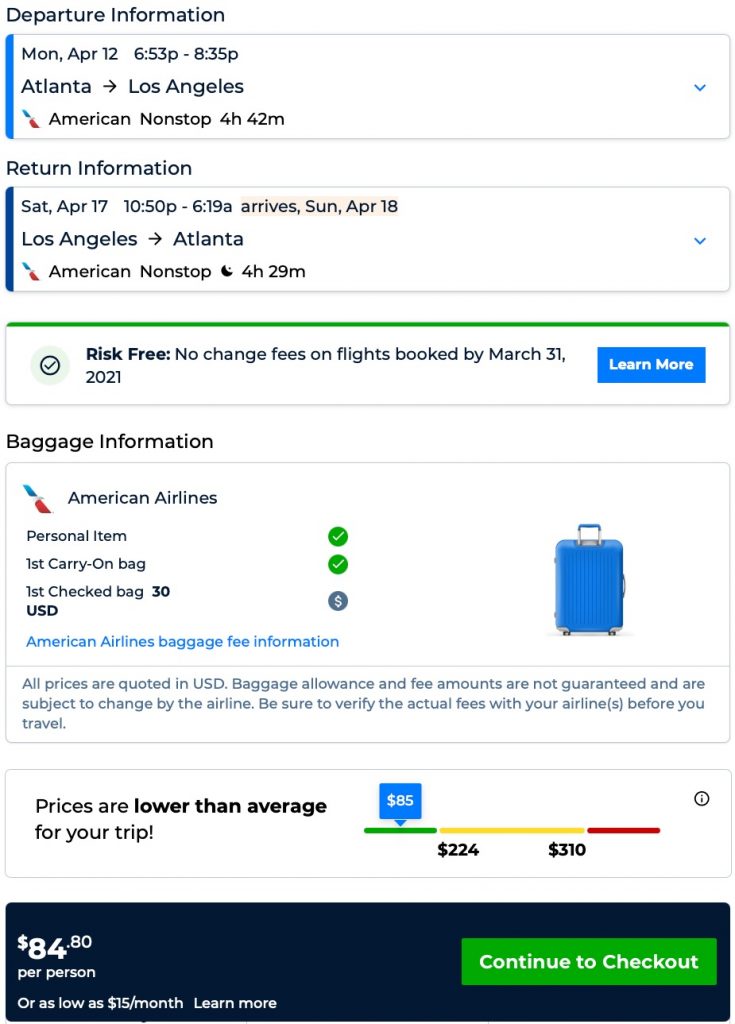735x1024 pixels.
Task: Click 1st Carry-On bag green checkmark
Action: click(338, 564)
